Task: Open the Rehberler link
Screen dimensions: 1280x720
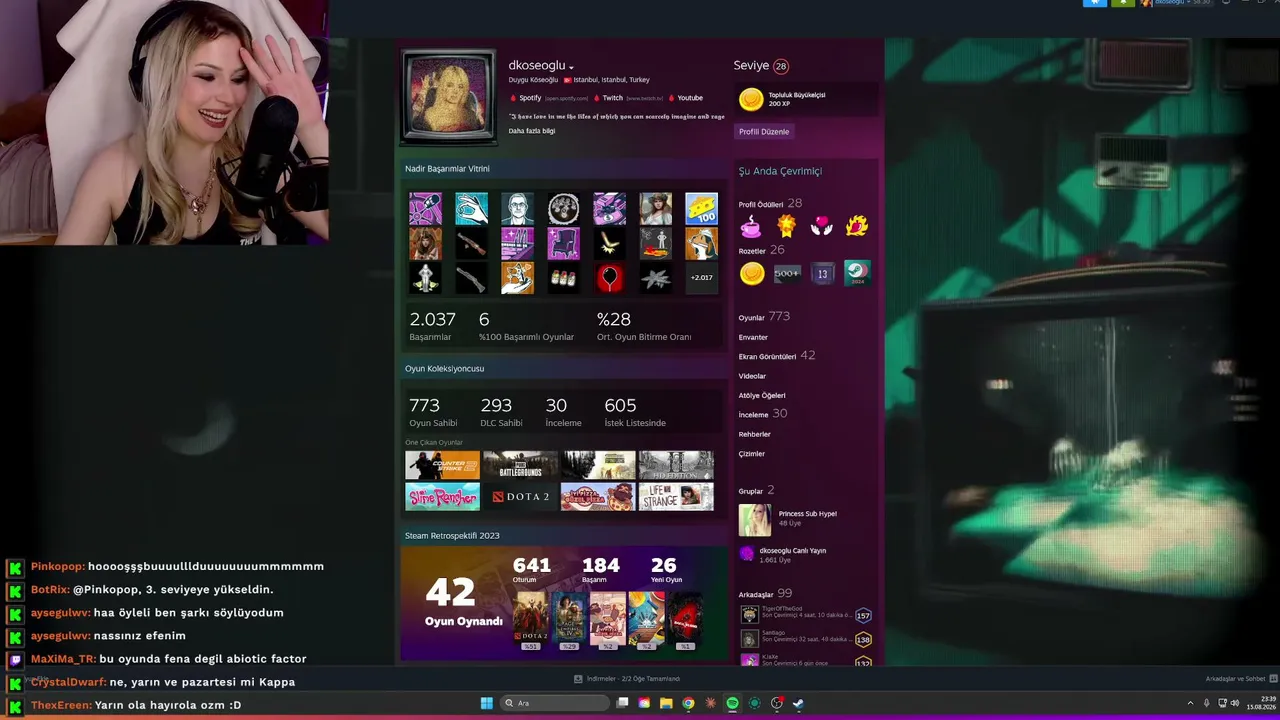Action: click(754, 434)
